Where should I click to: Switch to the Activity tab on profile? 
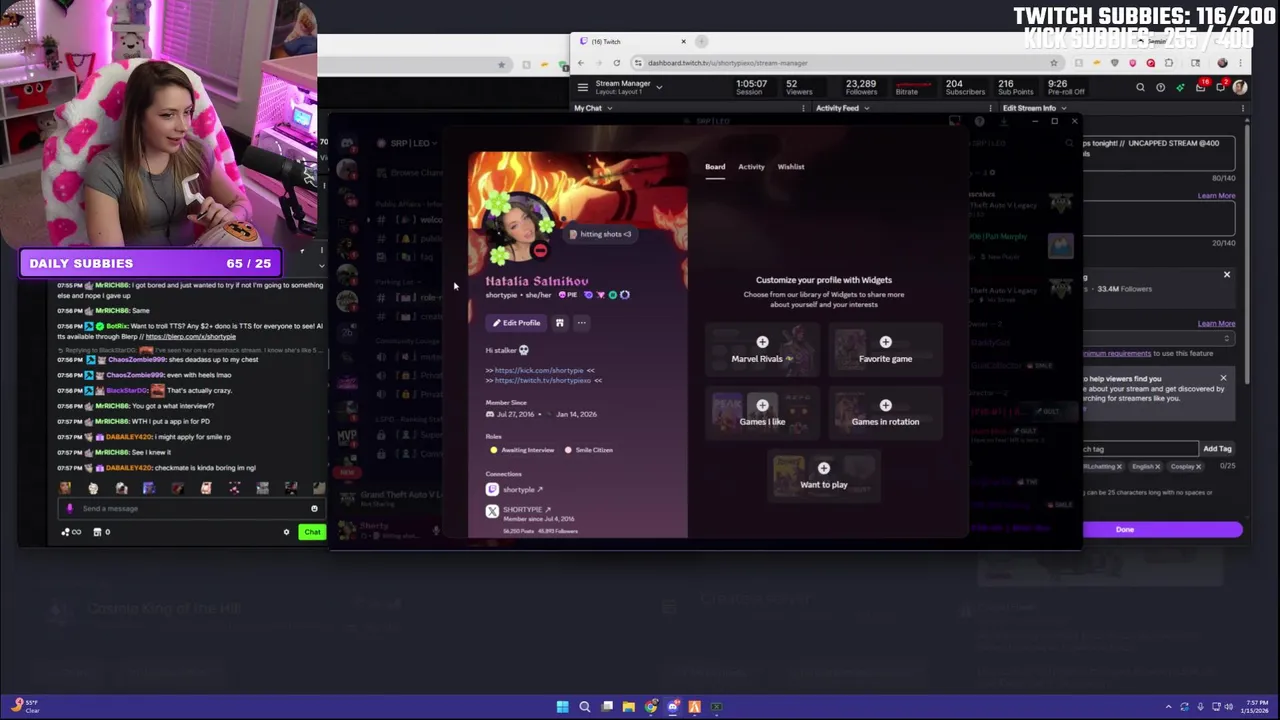(x=751, y=167)
